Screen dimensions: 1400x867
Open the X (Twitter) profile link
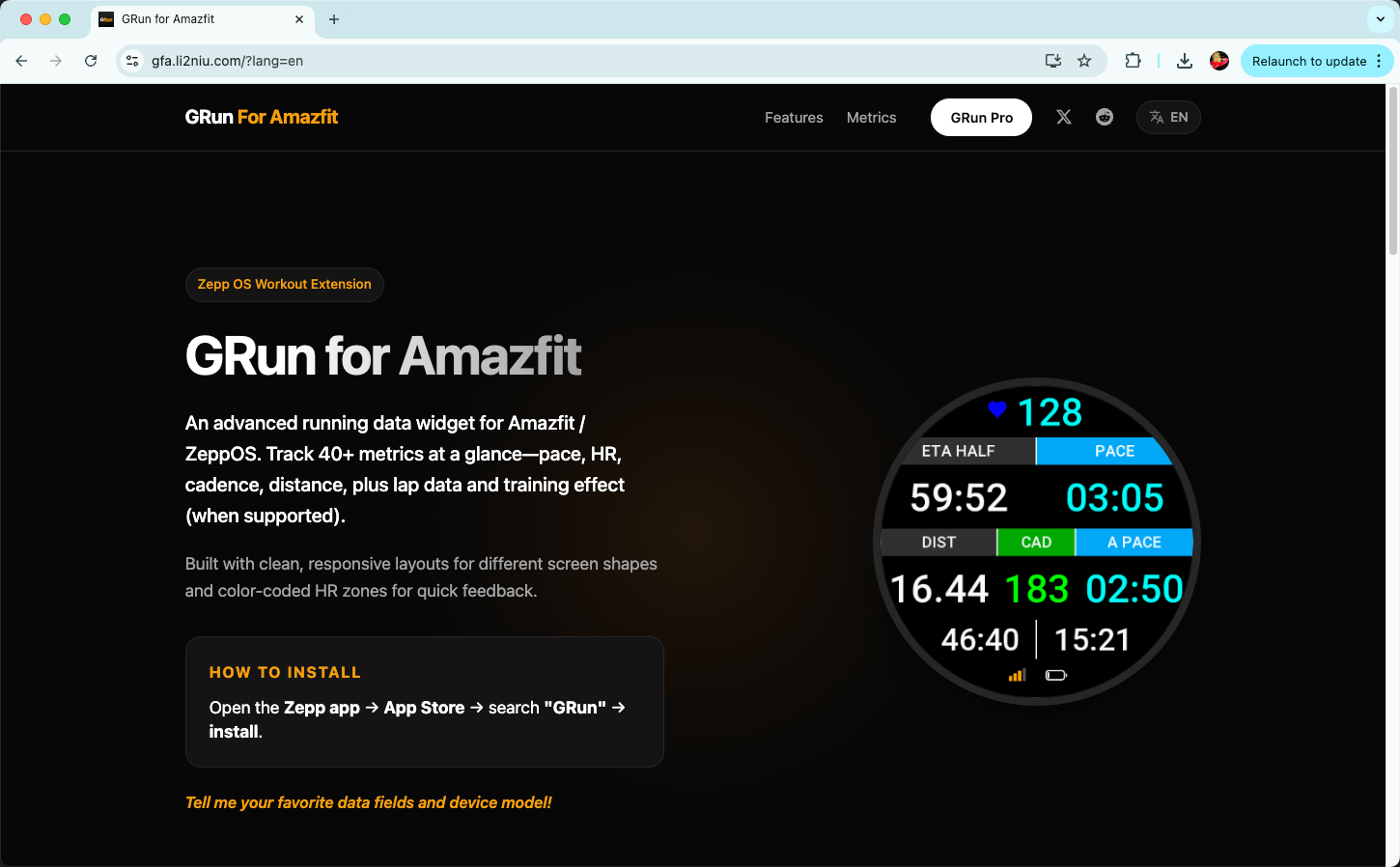point(1064,117)
